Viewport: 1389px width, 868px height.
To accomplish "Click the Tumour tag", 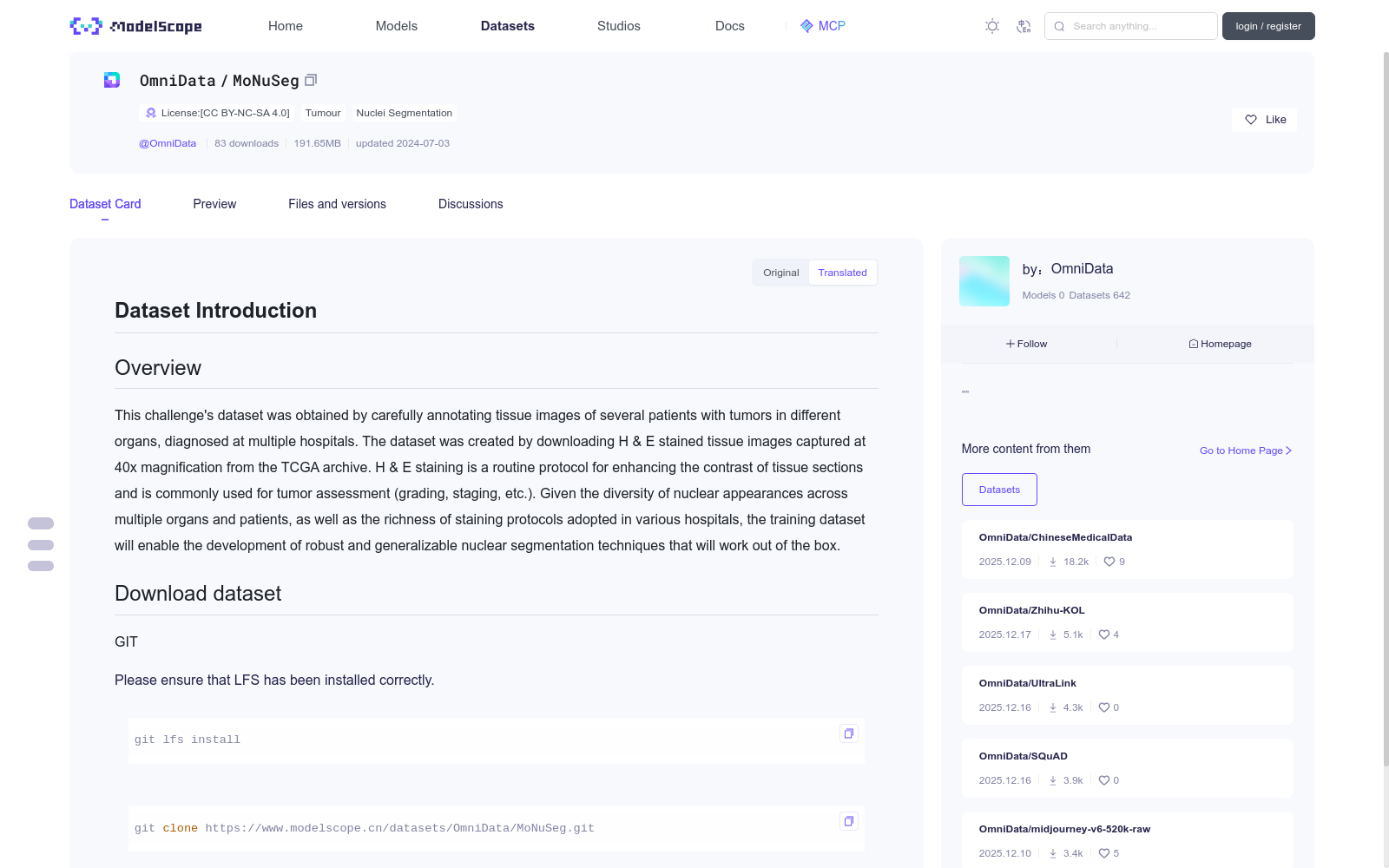I will pos(323,113).
